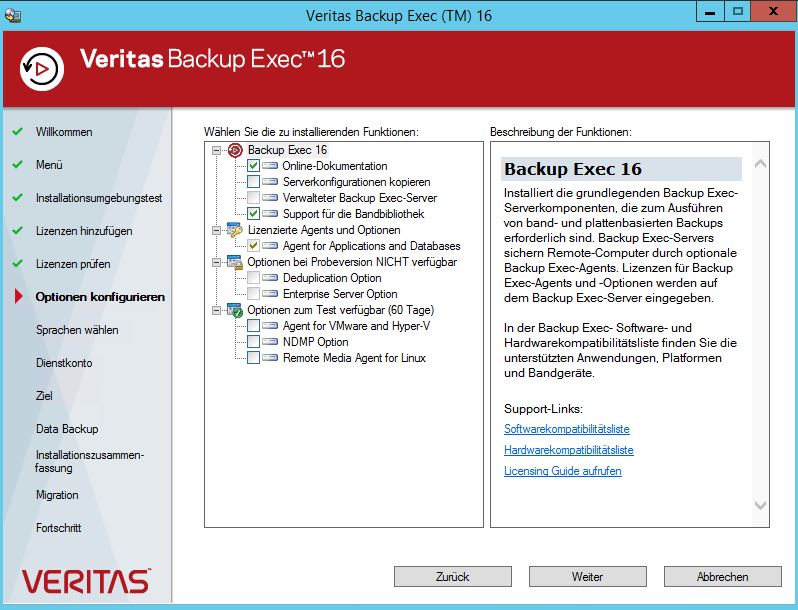The image size is (798, 610).
Task: Click the Backup Exec 16 root node icon
Action: click(235, 150)
